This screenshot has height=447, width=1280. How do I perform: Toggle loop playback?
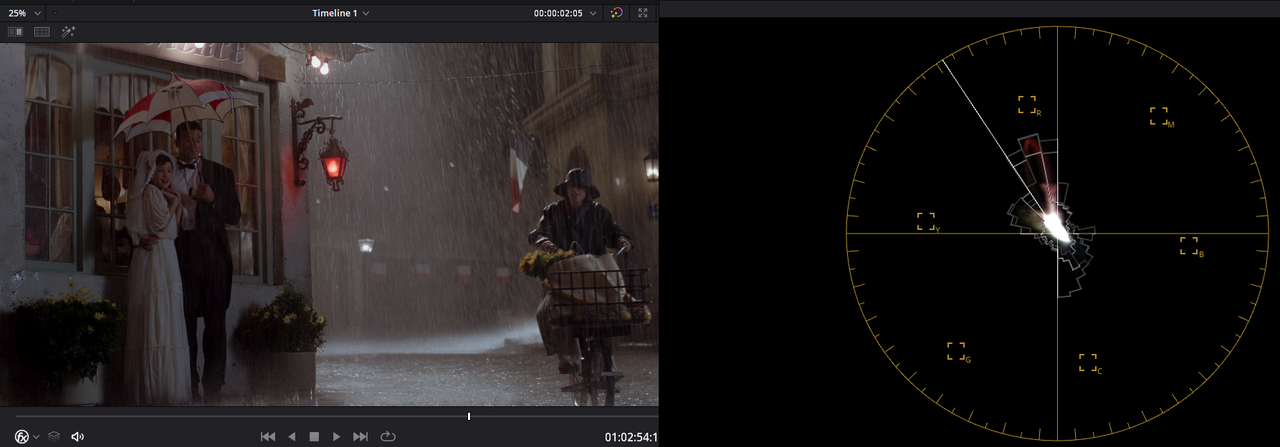tap(388, 437)
